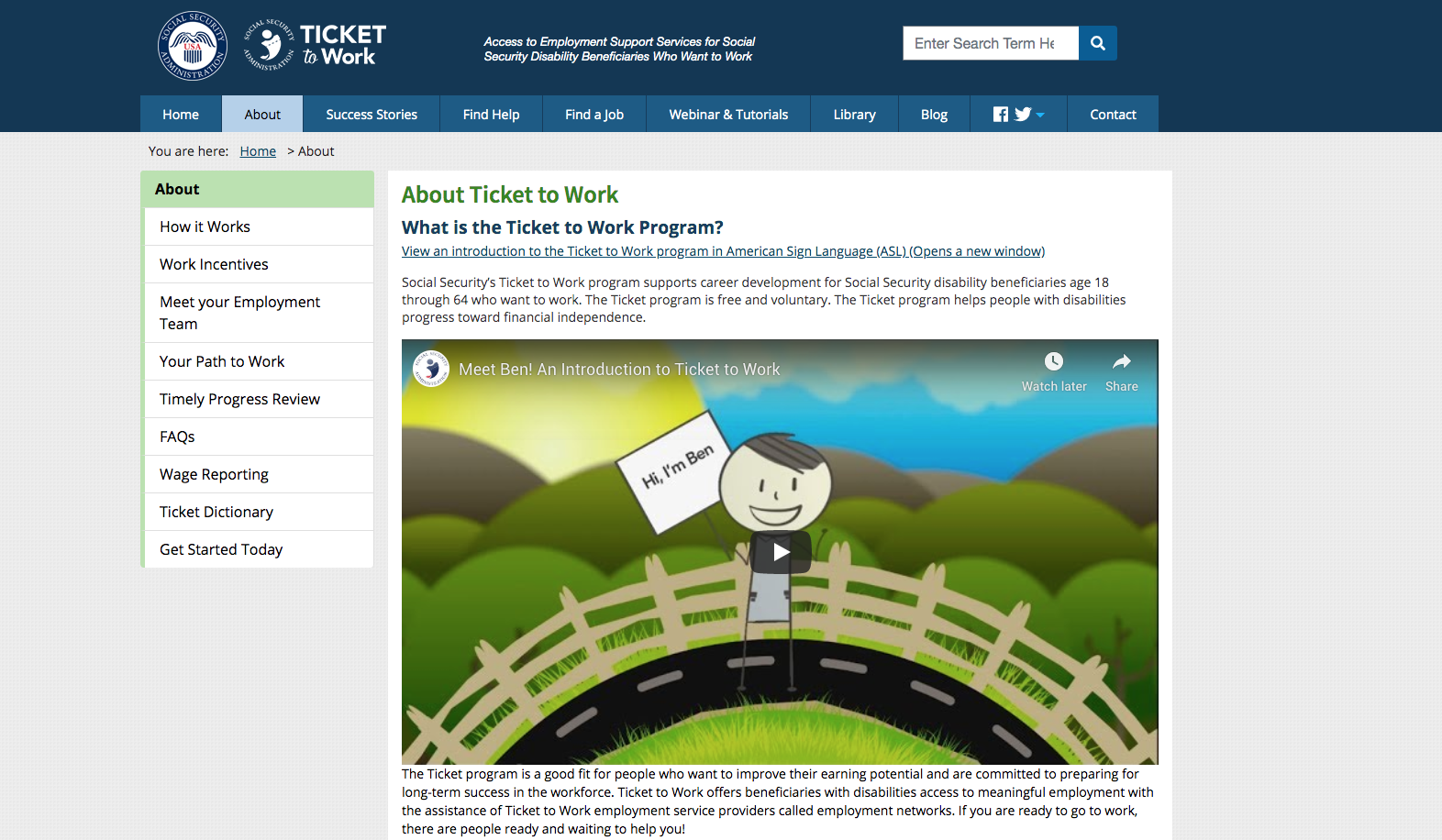Click the magnifier search button
This screenshot has height=840, width=1442.
click(x=1097, y=43)
